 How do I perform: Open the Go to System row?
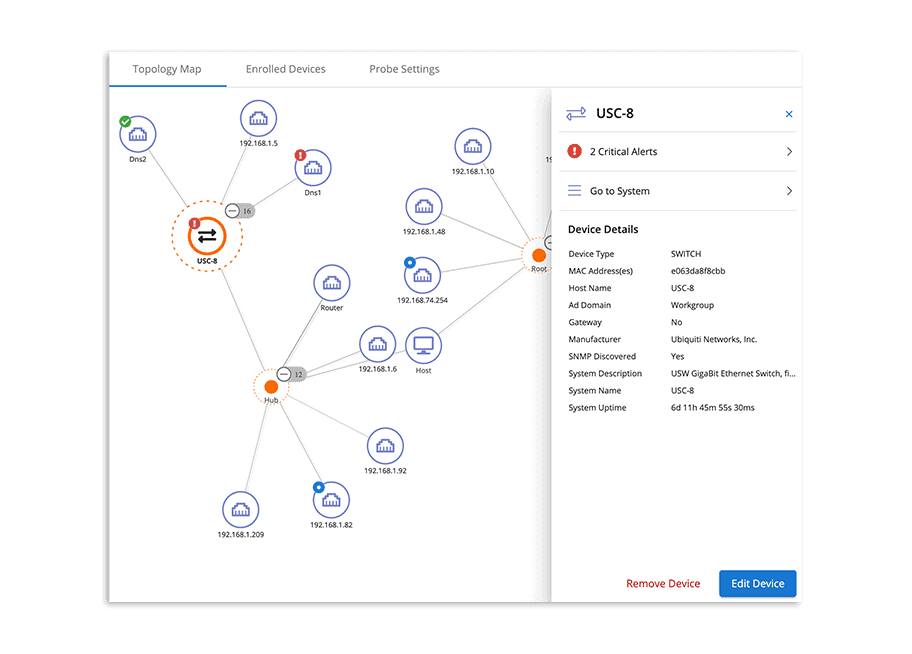point(678,191)
